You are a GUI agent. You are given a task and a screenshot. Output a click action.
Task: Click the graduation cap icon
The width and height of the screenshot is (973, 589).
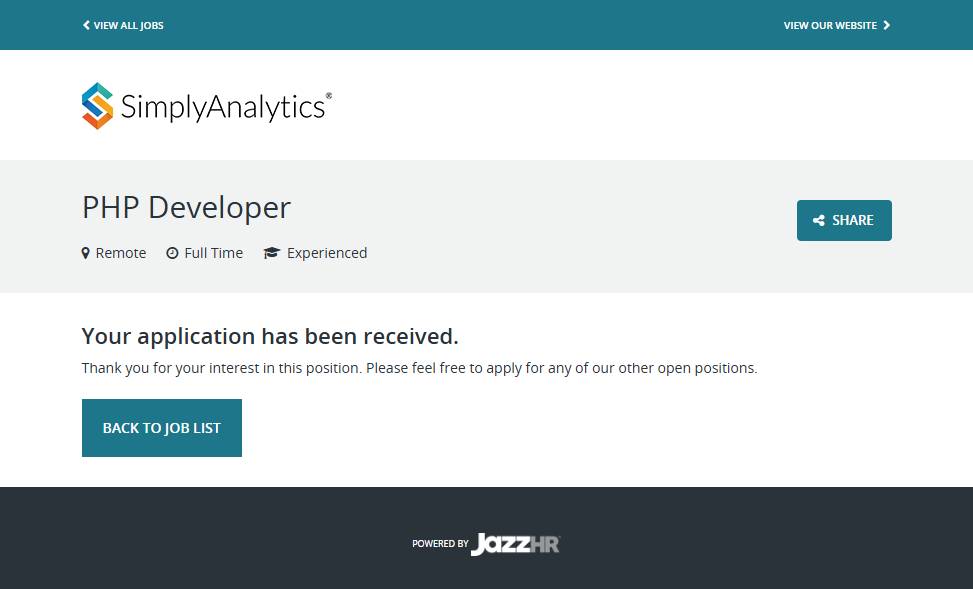coord(271,253)
